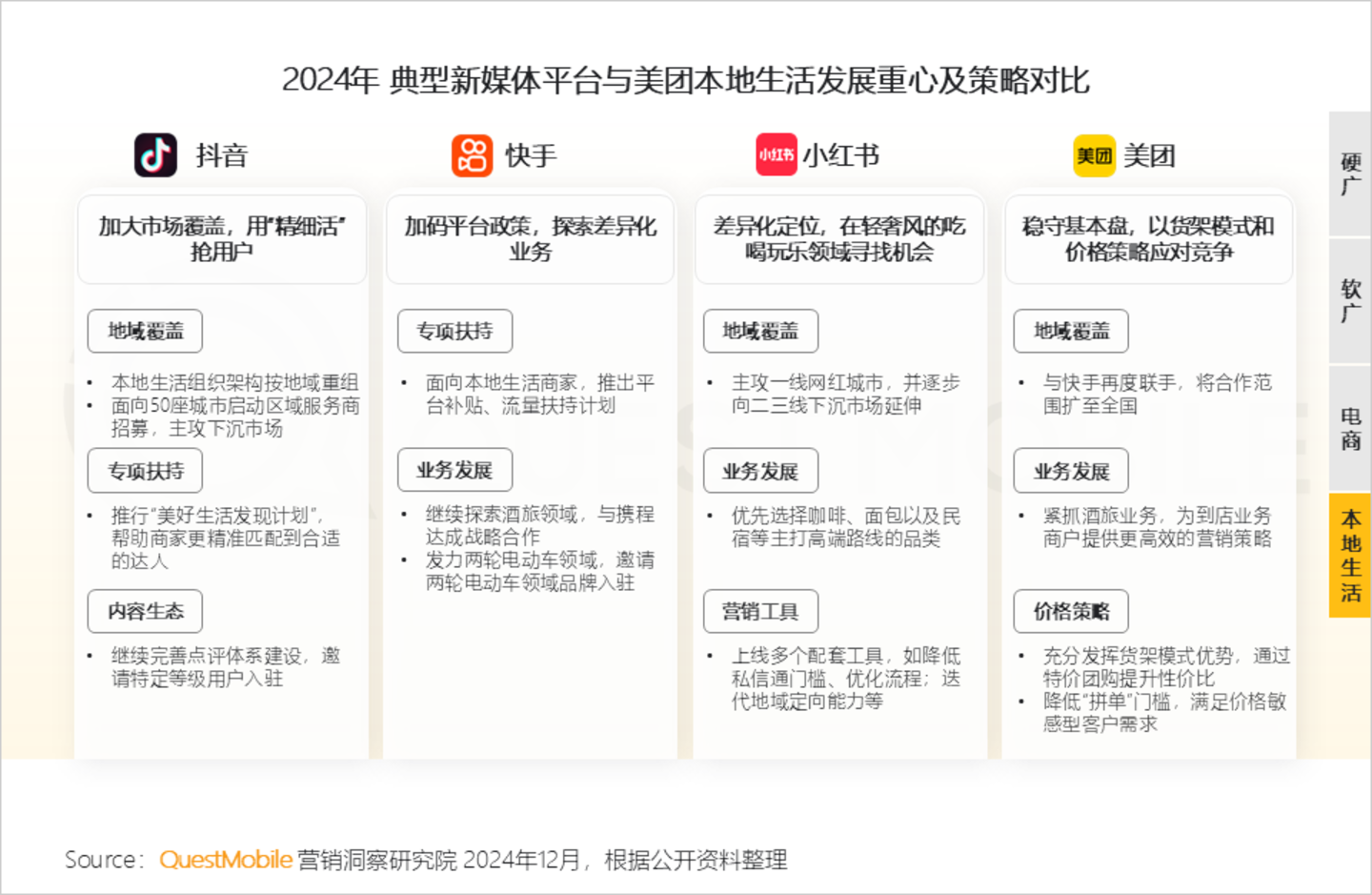This screenshot has width=1372, height=895.
Task: Click Meituan strategy header 稳守基本盘
Action: click(x=1148, y=238)
